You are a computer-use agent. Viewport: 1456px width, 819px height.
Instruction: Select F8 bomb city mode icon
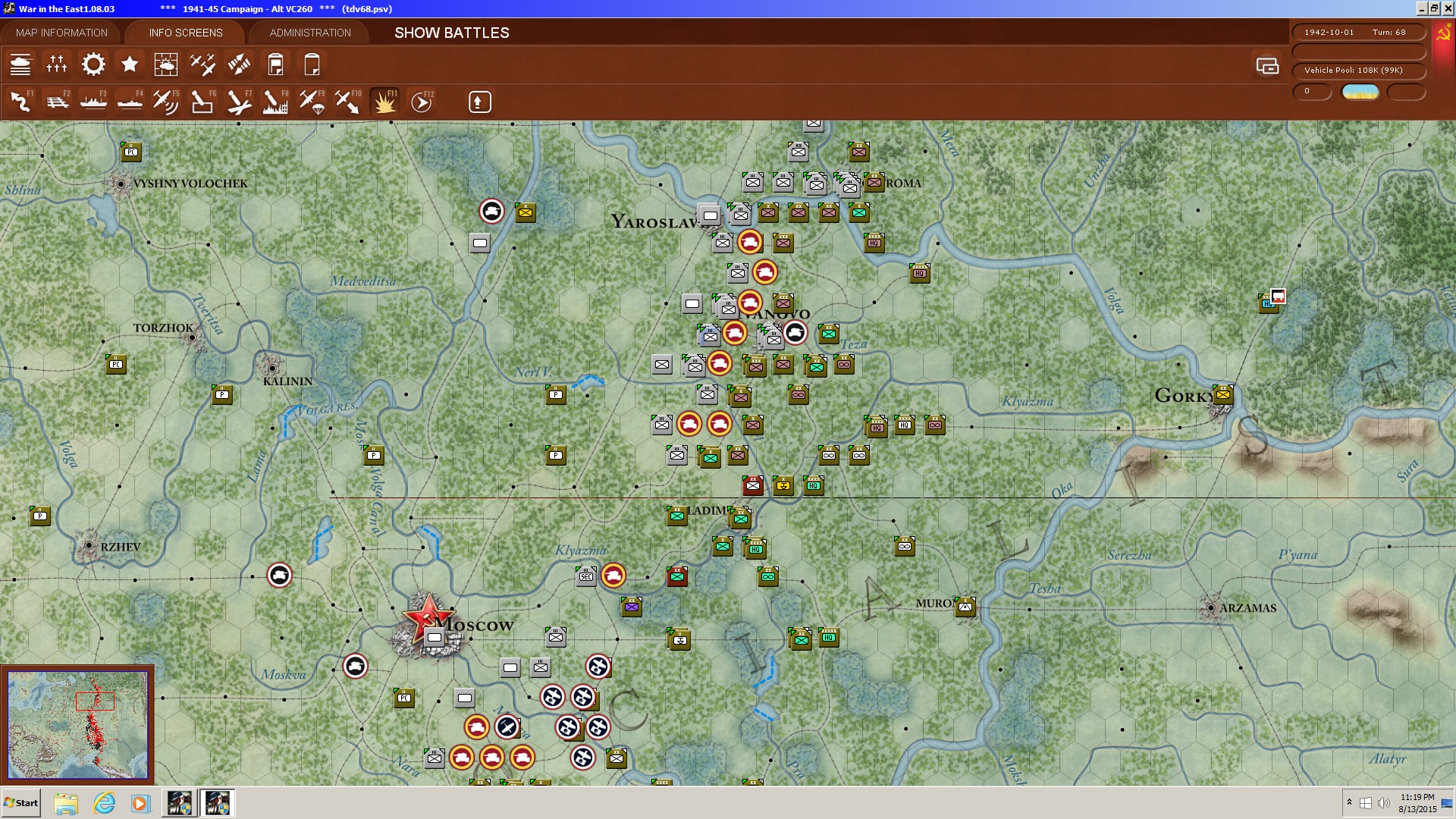pyautogui.click(x=275, y=102)
